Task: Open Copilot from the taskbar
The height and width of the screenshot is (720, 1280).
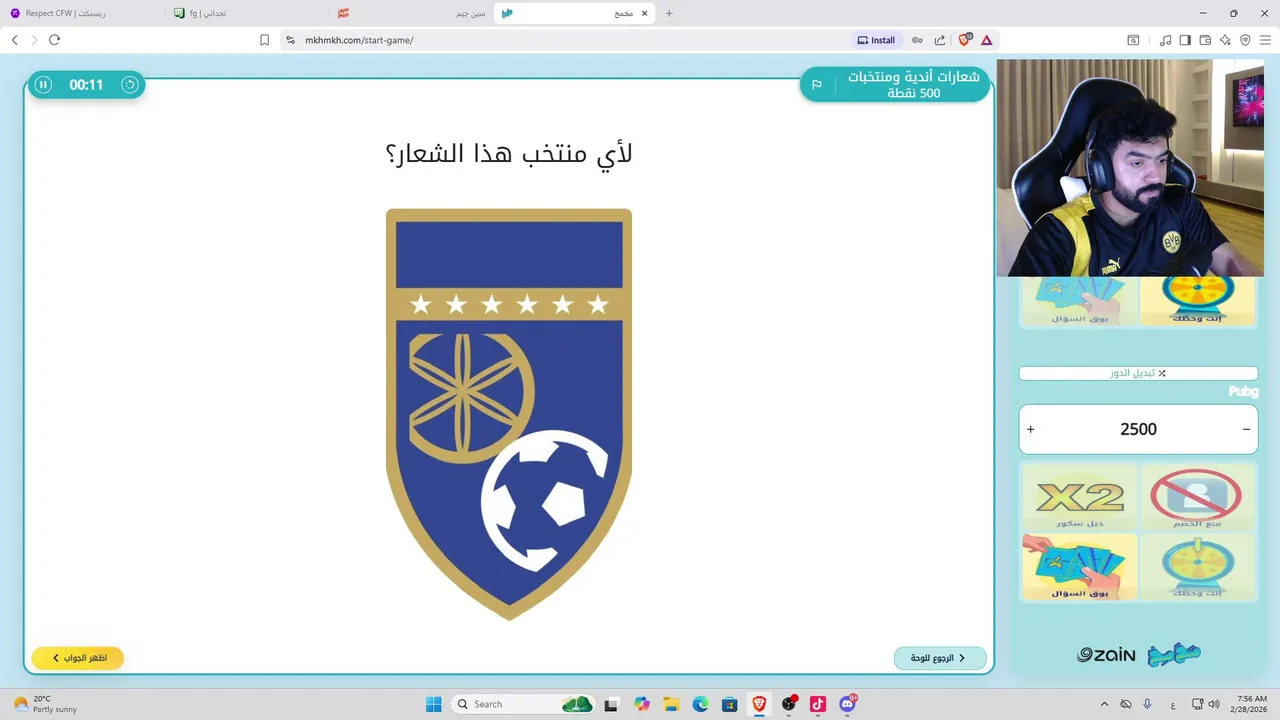Action: point(641,704)
